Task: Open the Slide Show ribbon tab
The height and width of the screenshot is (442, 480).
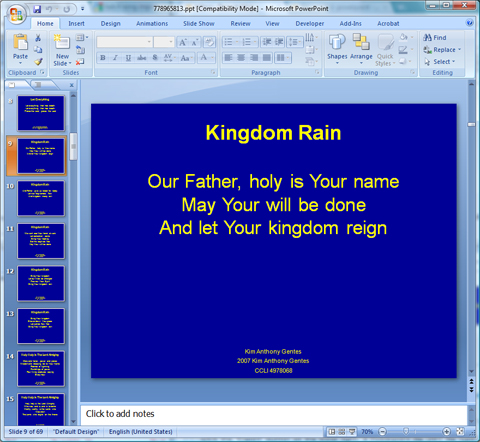Action: 199,23
